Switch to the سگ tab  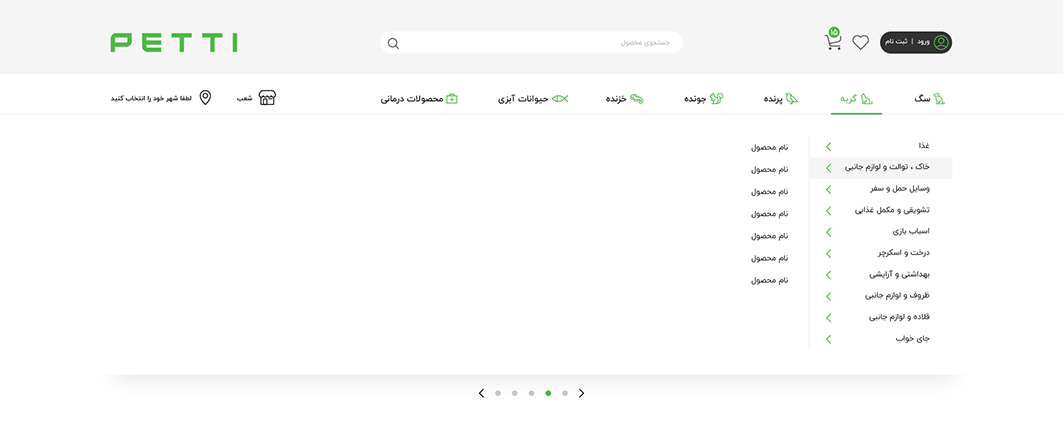[x=929, y=99]
